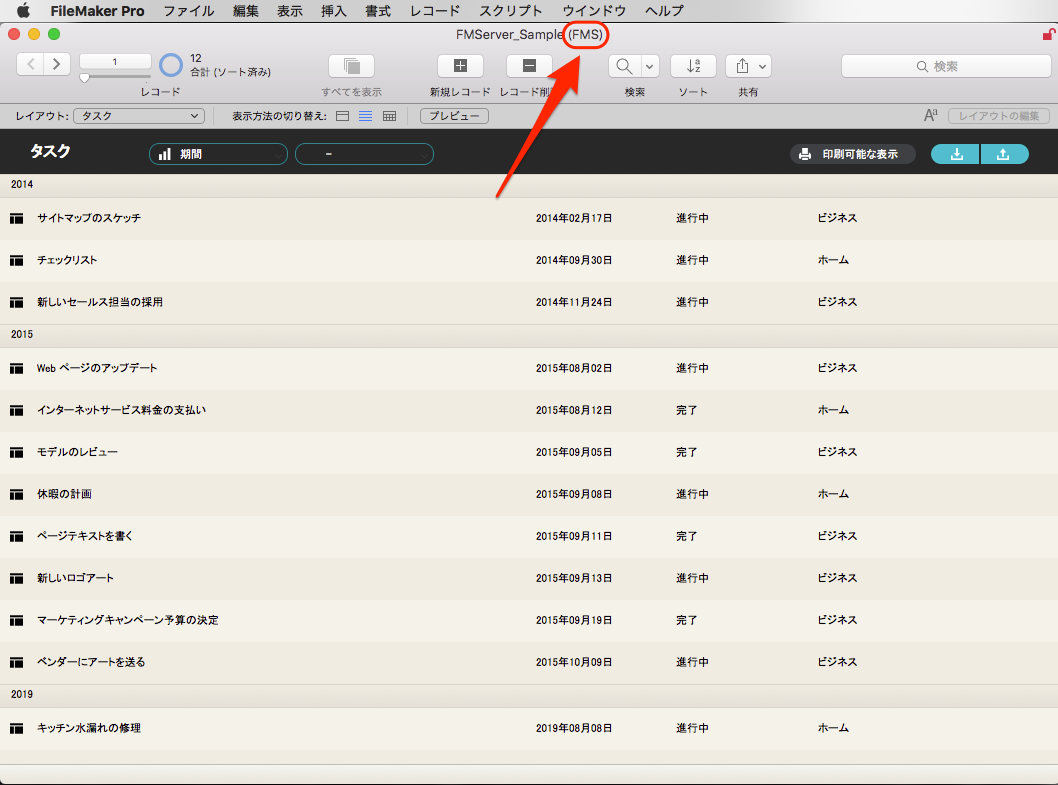Click the プレビュー button
This screenshot has height=785, width=1058.
pos(453,116)
